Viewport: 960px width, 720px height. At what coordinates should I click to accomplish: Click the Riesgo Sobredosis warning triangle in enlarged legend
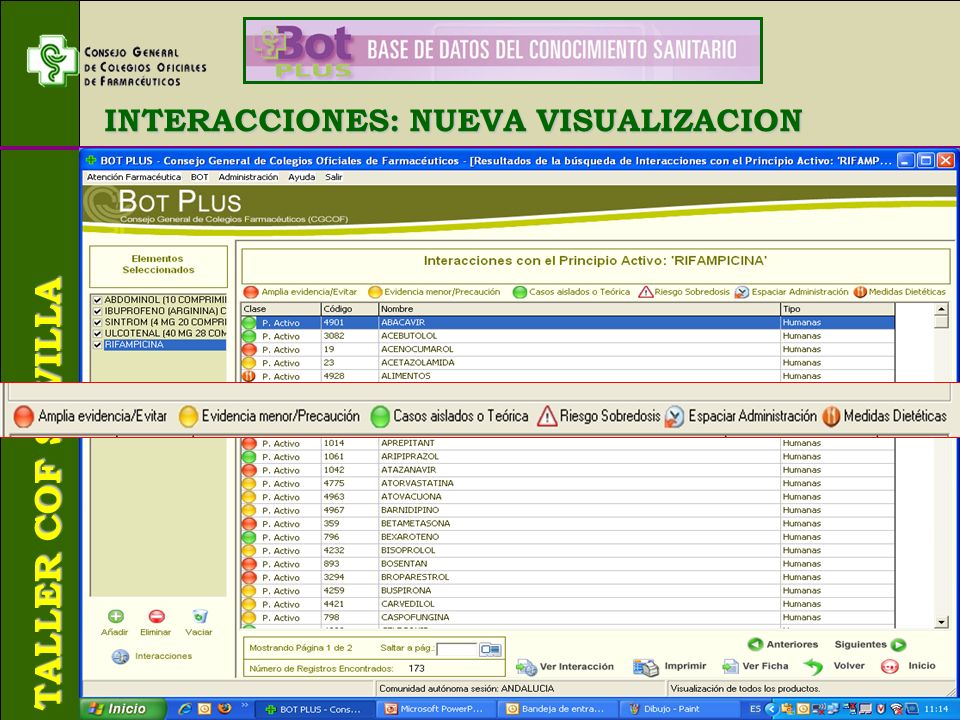pyautogui.click(x=547, y=416)
